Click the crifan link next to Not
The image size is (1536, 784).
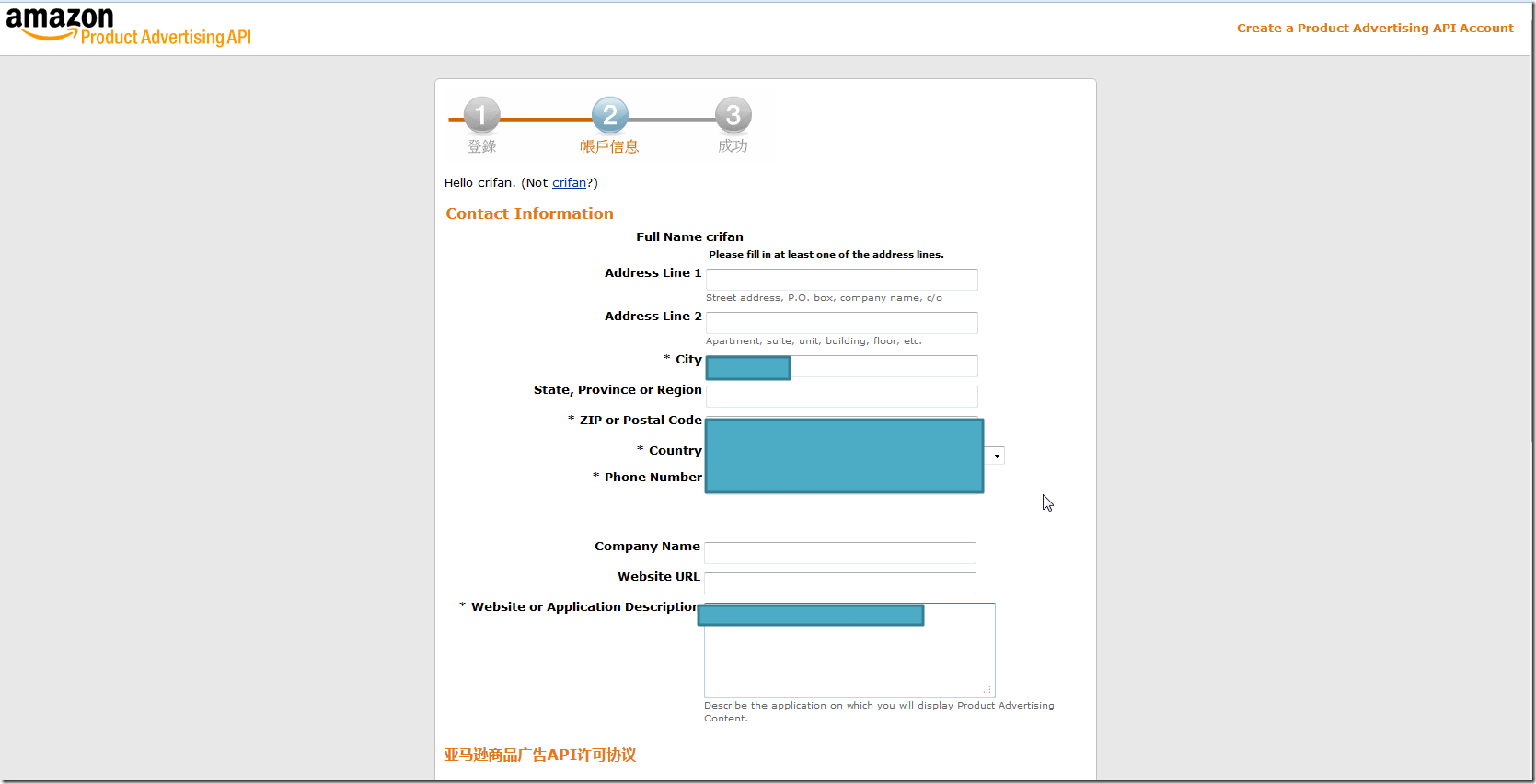click(569, 183)
